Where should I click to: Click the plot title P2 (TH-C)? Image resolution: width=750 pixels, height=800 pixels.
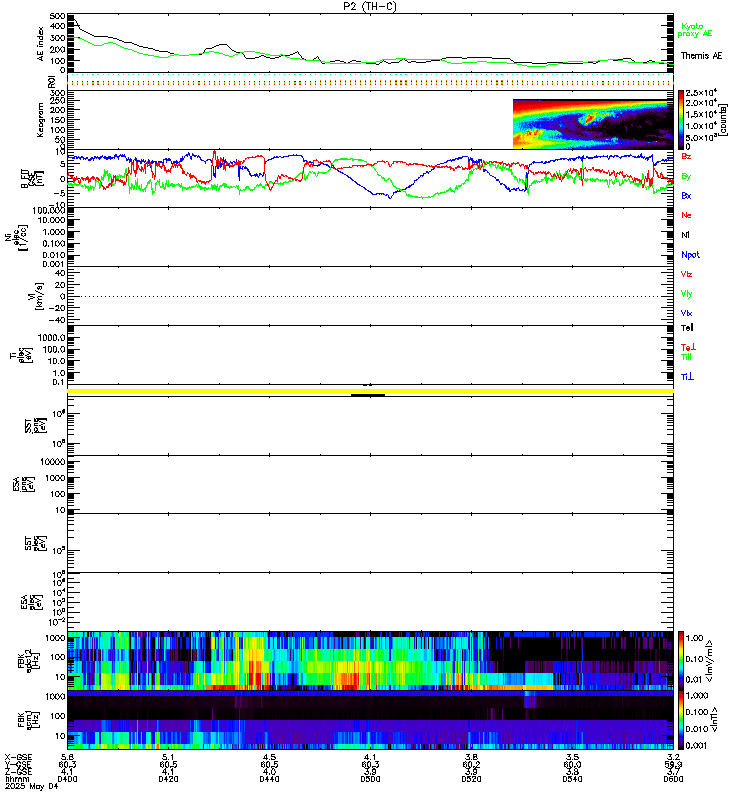coord(370,6)
